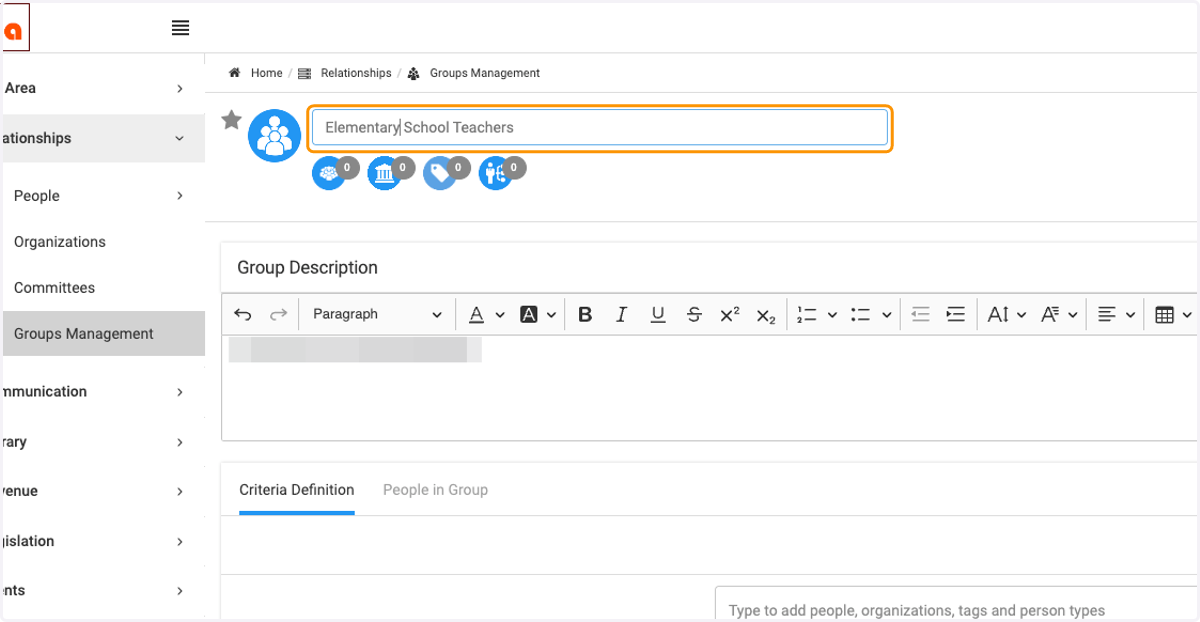The width and height of the screenshot is (1200, 622).
Task: Toggle italic formatting
Action: (x=621, y=314)
